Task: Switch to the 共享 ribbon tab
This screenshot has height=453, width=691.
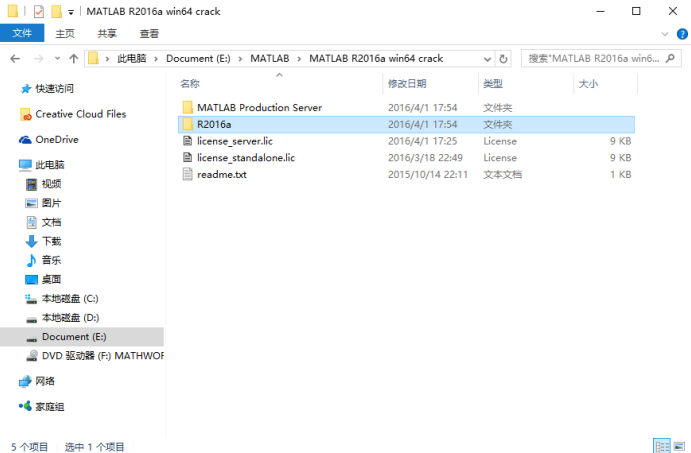Action: click(x=107, y=33)
